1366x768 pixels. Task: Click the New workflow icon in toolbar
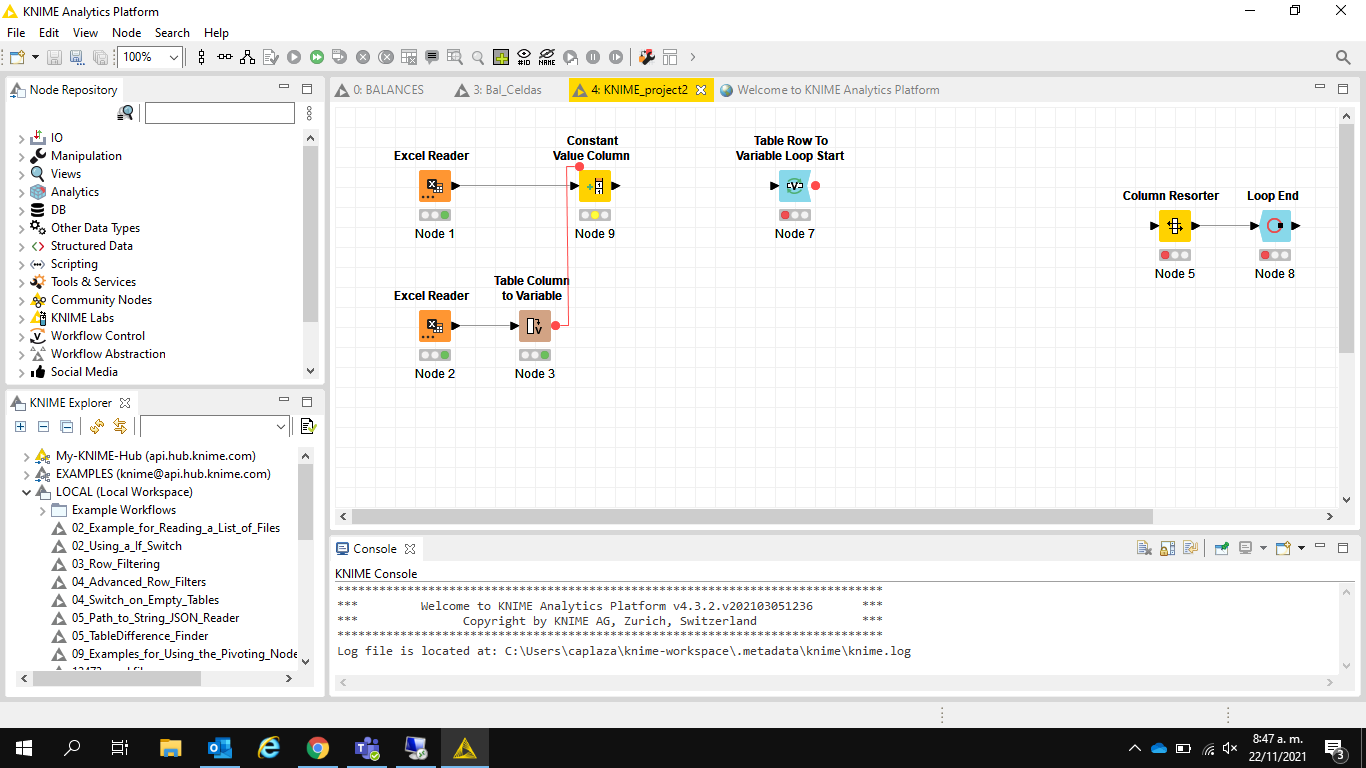(x=16, y=57)
